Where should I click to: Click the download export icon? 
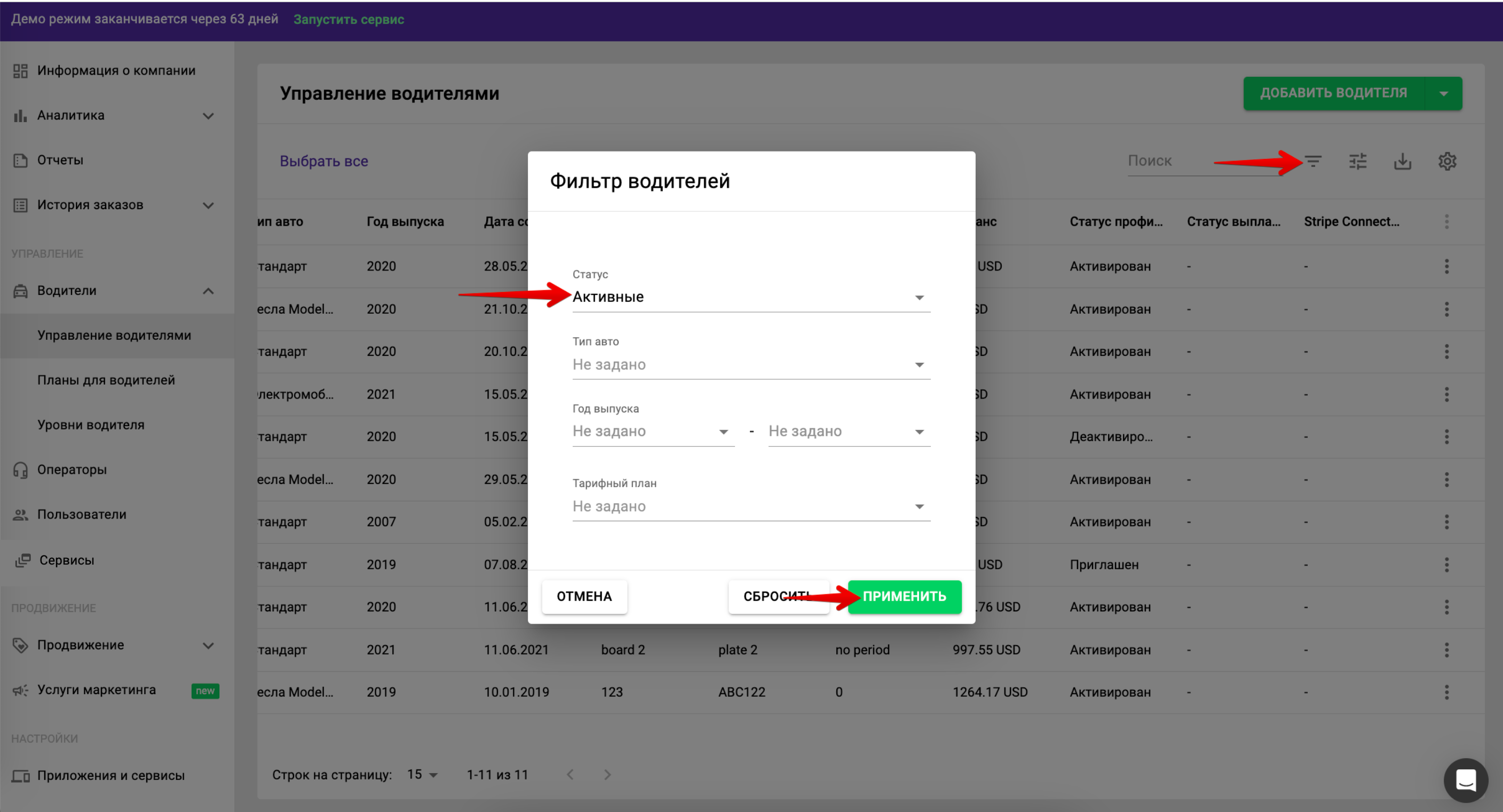point(1403,161)
